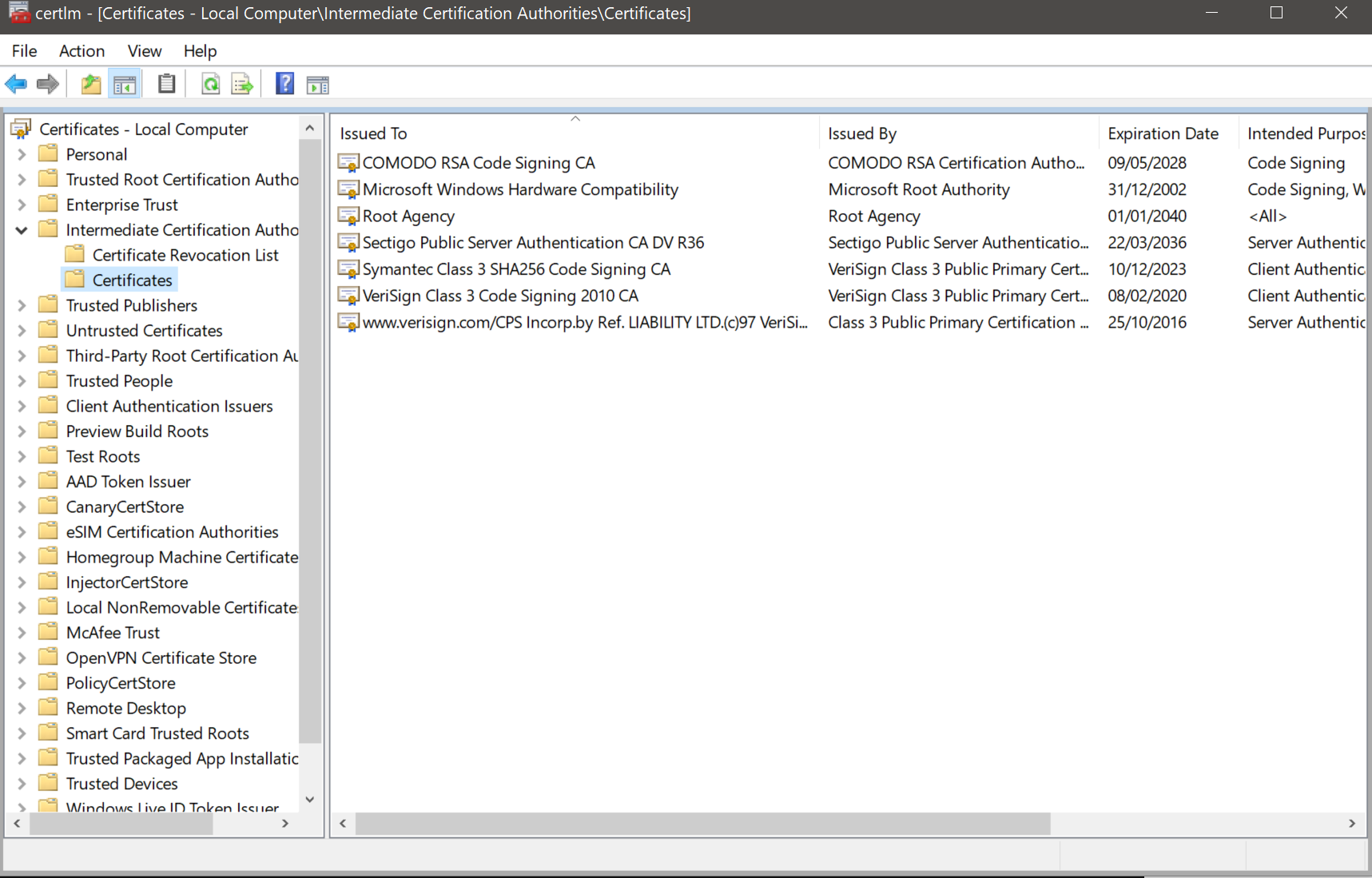1372x878 pixels.
Task: Collapse Intermediate Certification Authorities node
Action: pyautogui.click(x=22, y=230)
